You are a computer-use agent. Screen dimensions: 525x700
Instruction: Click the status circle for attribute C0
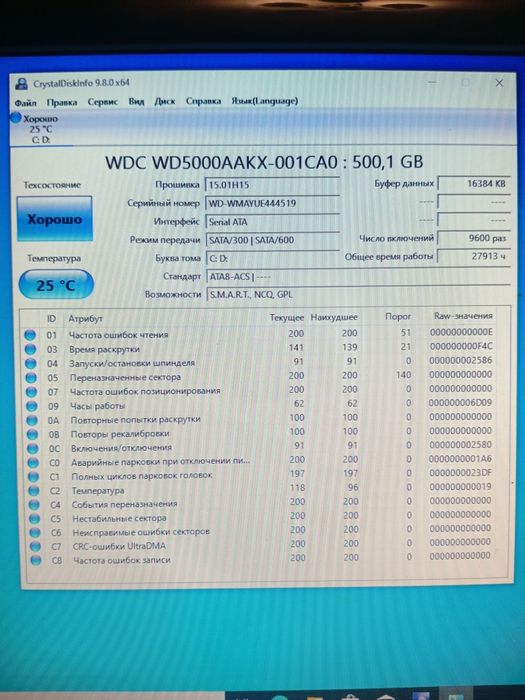pyautogui.click(x=33, y=462)
